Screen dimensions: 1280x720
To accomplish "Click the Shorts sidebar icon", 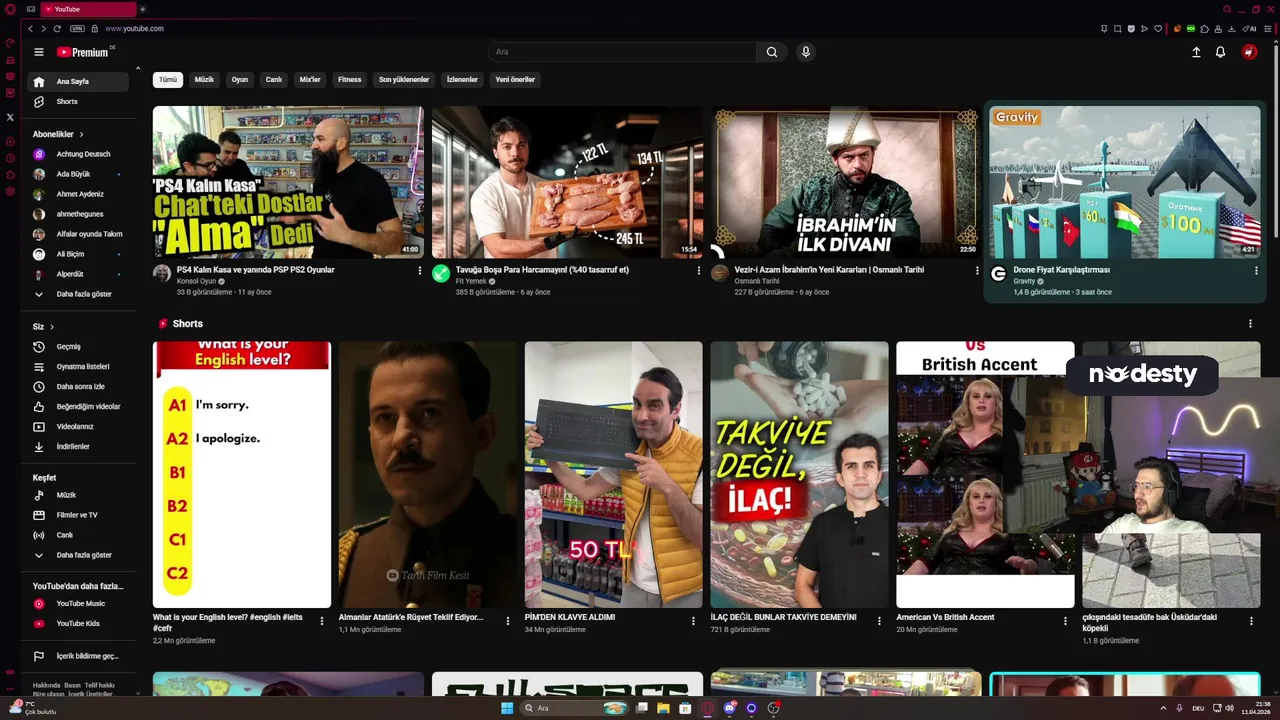I will (x=39, y=102).
